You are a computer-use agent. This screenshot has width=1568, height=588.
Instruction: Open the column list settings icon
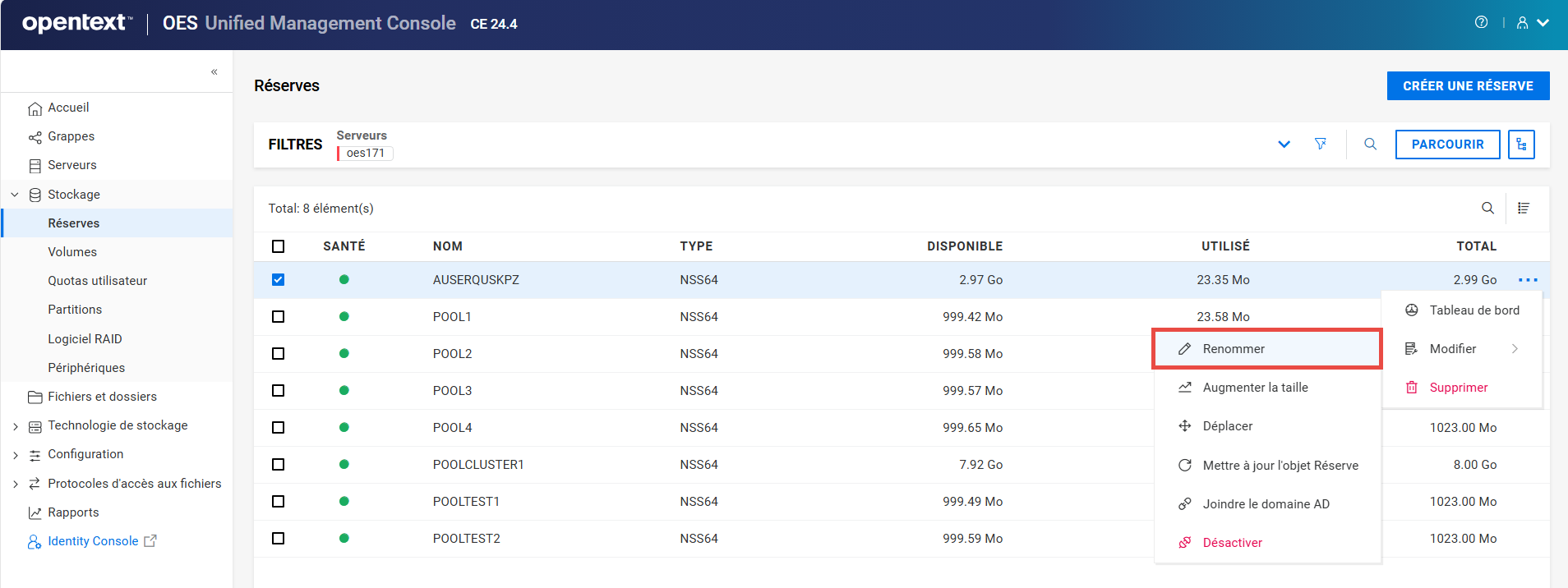tap(1523, 209)
